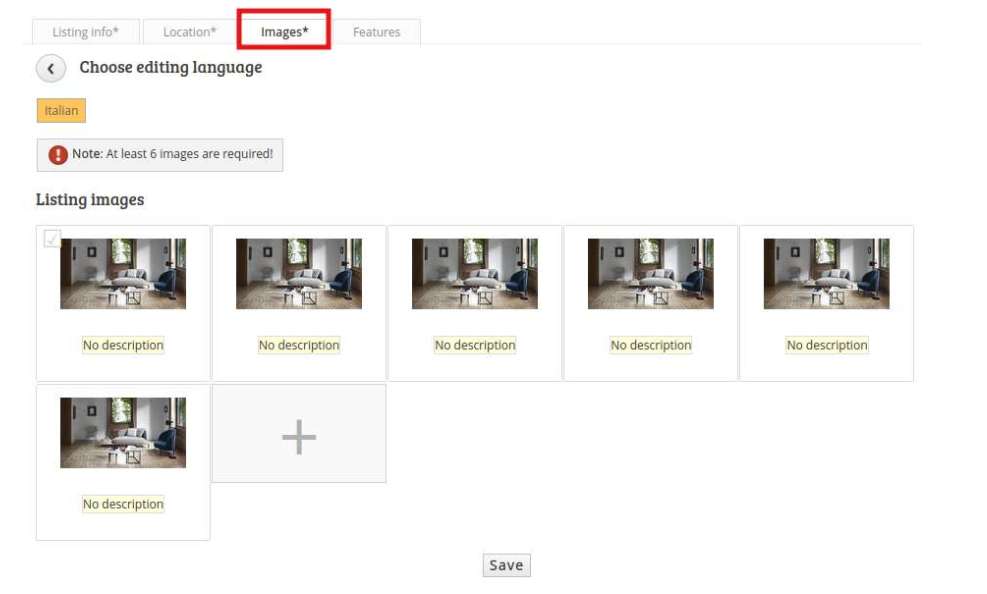This screenshot has height=594, width=987.
Task: Toggle the checkbox on the first listing image
Action: (x=52, y=239)
